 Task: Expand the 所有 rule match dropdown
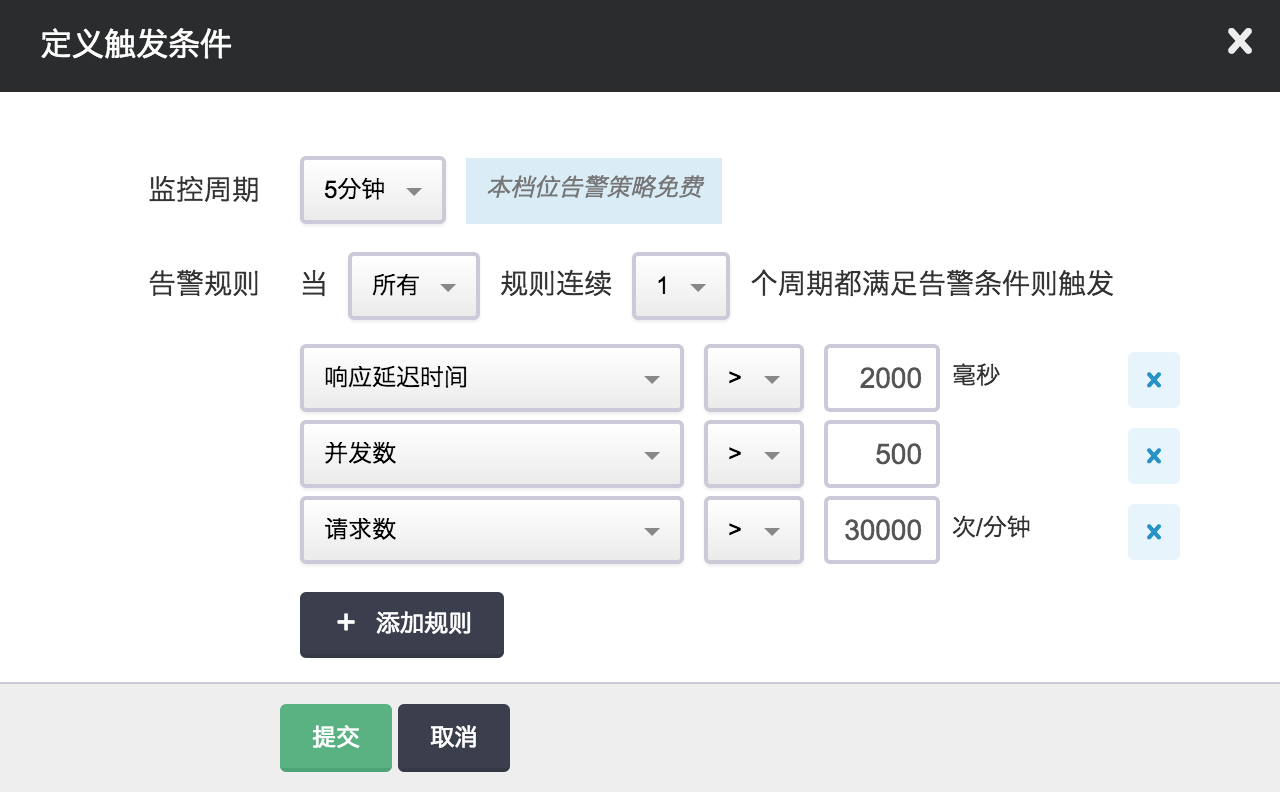(x=413, y=286)
